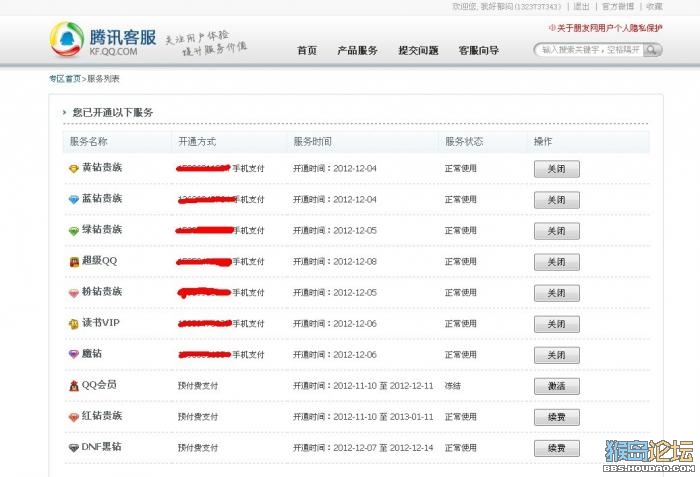Click 续费 button for 红钻贵族

click(x=557, y=417)
